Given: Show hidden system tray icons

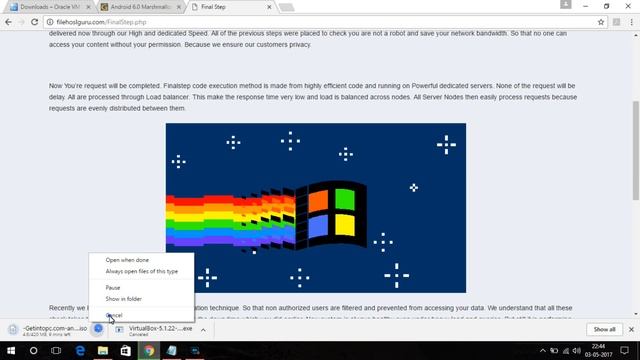Looking at the screenshot, I should (x=542, y=351).
